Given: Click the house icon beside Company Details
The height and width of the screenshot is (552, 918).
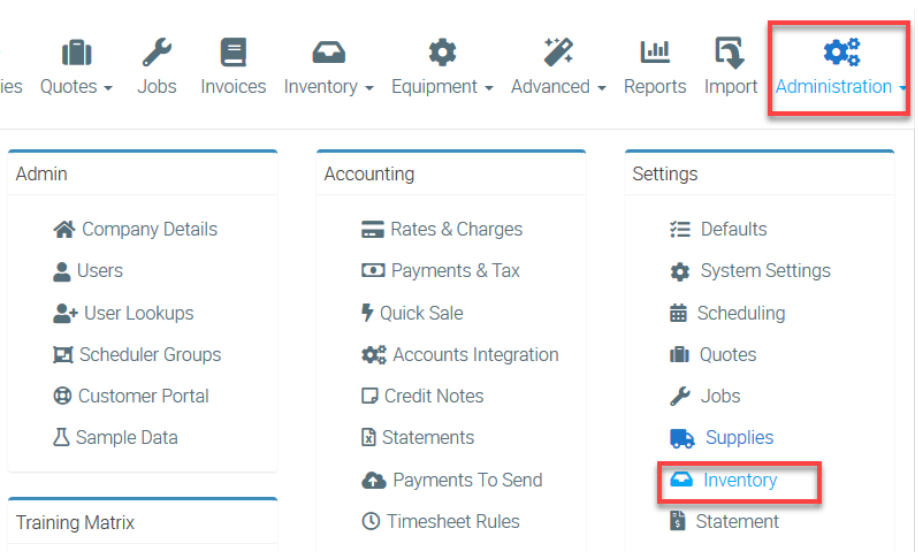Looking at the screenshot, I should [64, 229].
